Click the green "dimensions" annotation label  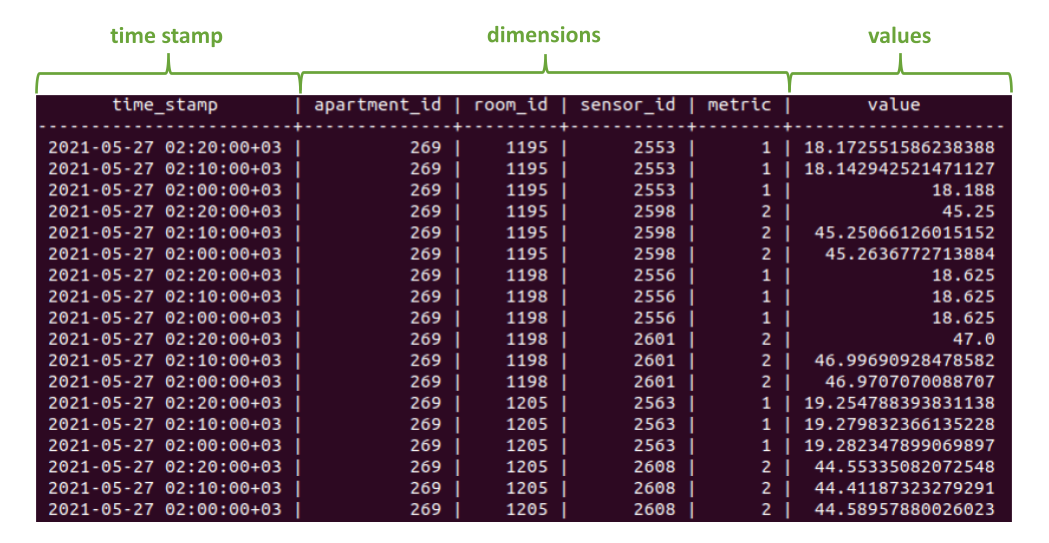(x=543, y=35)
